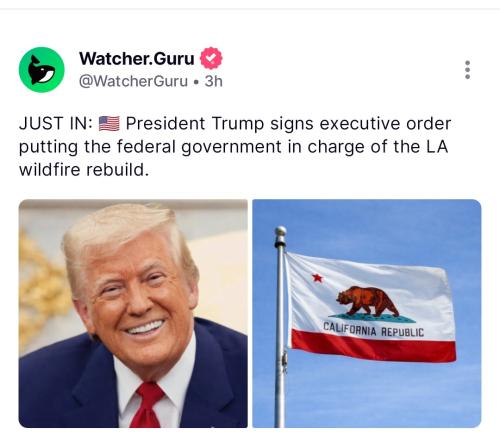View the smiling man in suit photo
The width and height of the screenshot is (500, 447).
point(133,313)
